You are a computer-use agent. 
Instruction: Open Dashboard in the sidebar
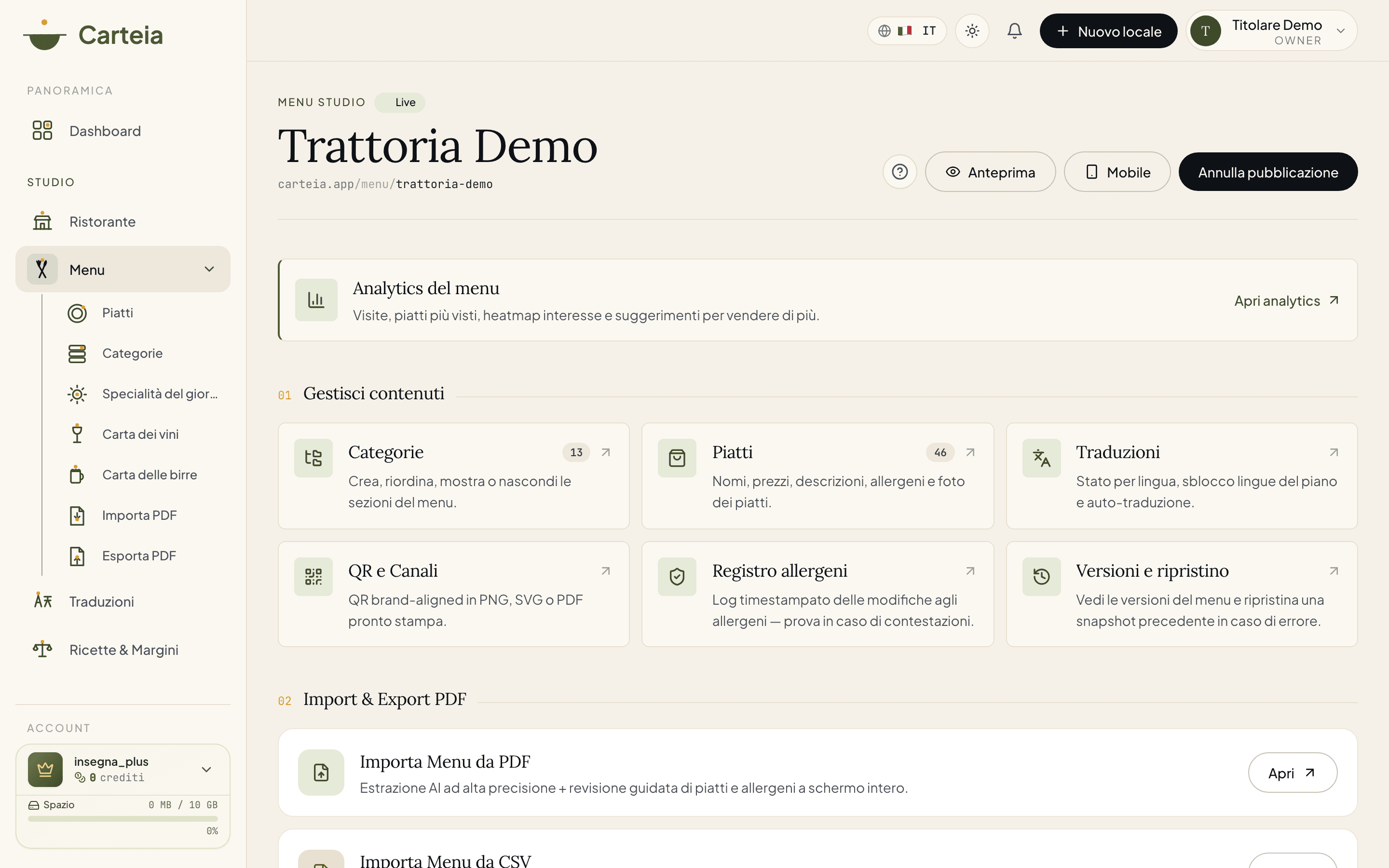(123, 131)
